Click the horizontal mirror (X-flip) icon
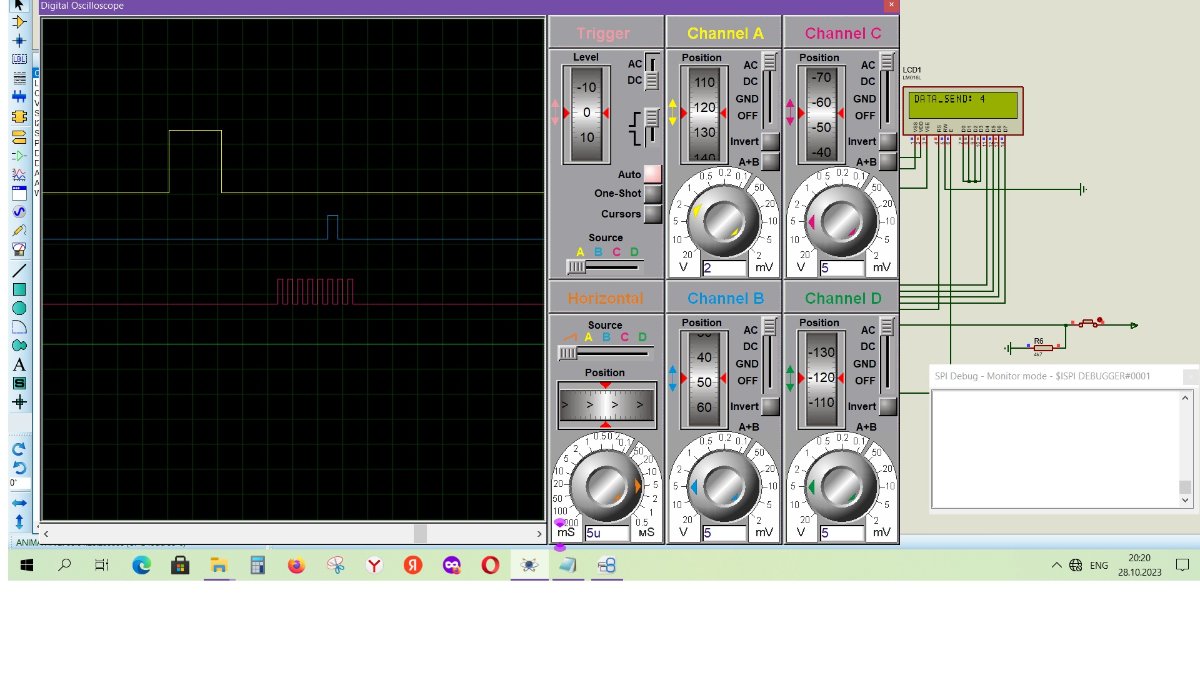Screen dimensions: 1200x675 point(19,503)
